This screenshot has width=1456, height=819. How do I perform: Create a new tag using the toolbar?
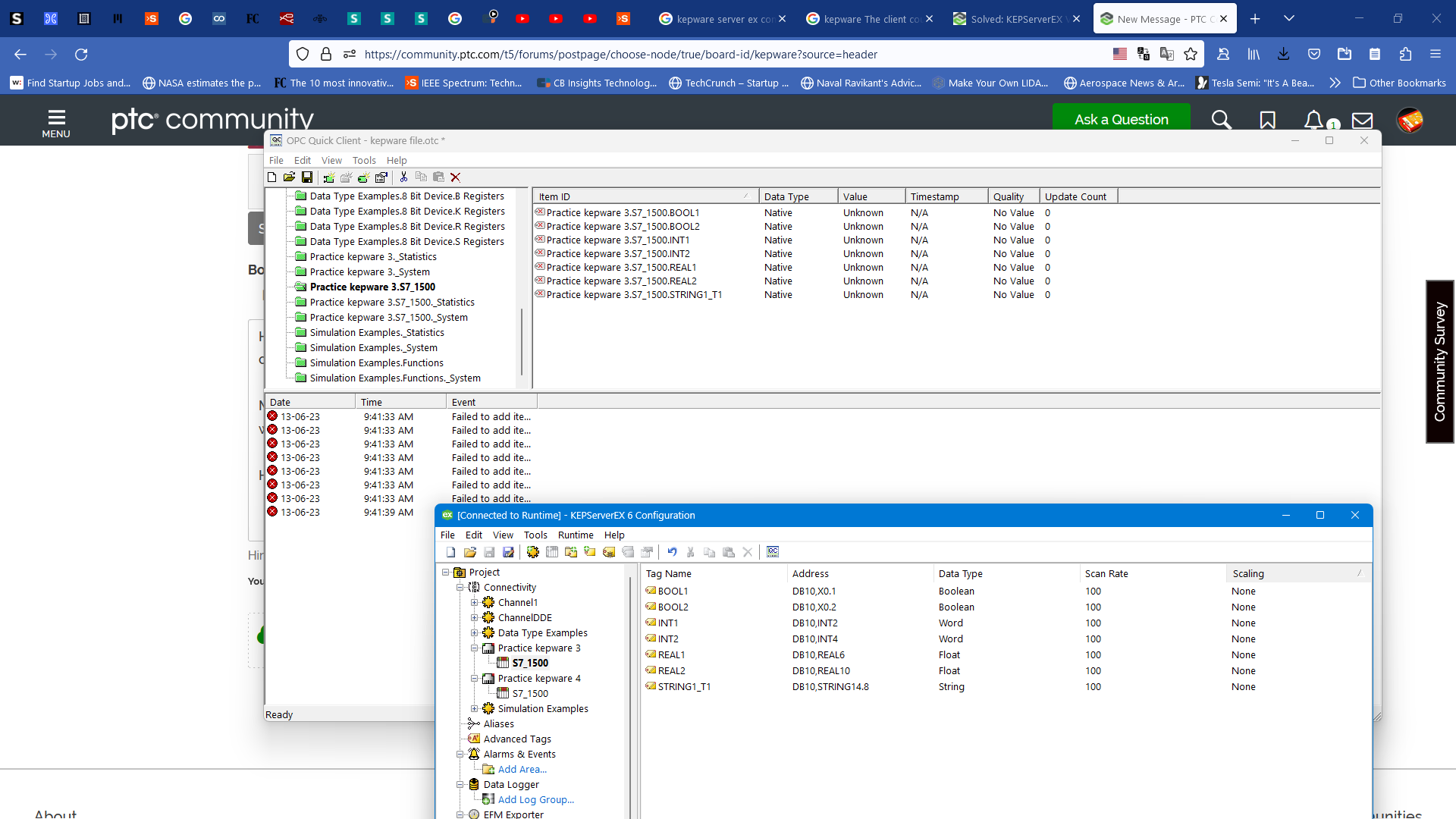[x=609, y=551]
